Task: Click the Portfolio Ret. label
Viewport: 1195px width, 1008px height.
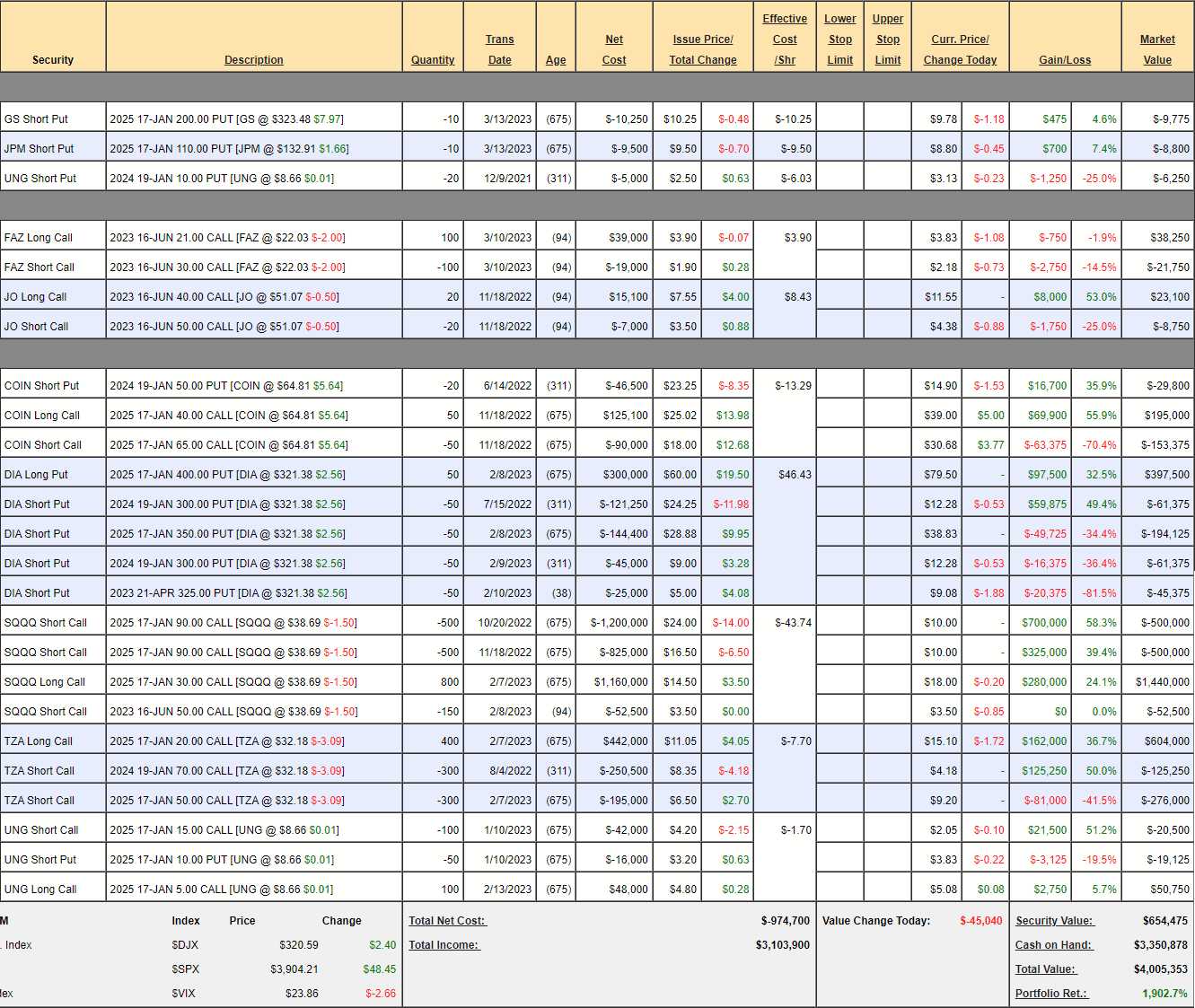Action: (1051, 994)
